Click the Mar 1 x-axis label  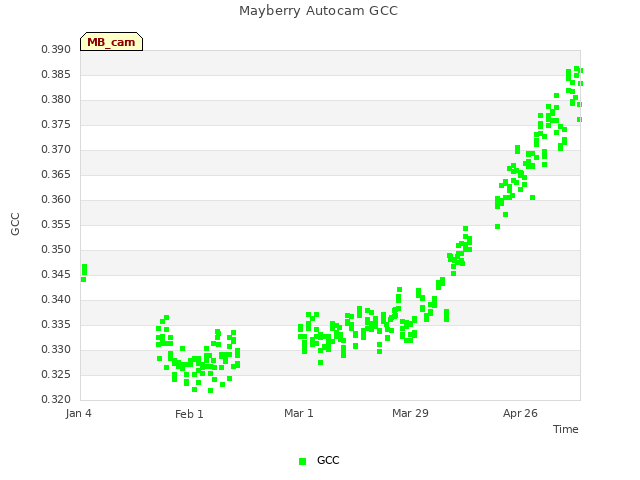coord(299,413)
